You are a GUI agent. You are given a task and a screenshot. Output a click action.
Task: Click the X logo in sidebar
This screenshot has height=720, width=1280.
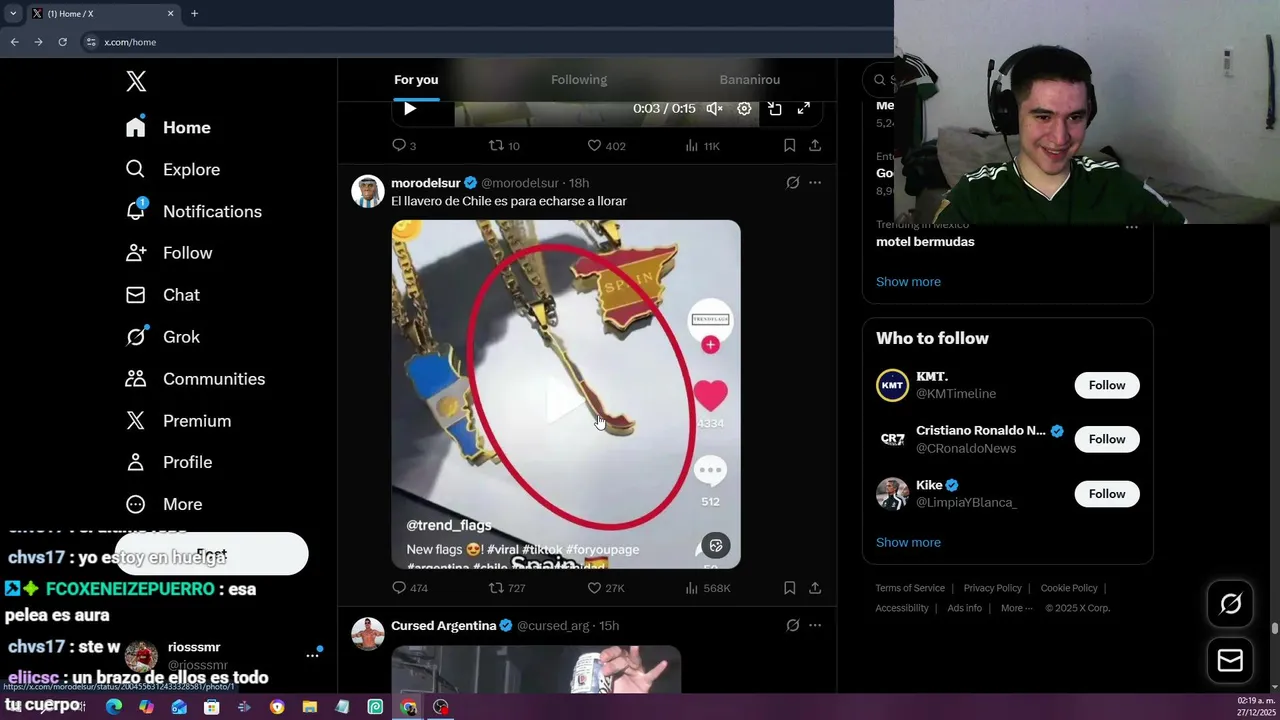(x=136, y=82)
